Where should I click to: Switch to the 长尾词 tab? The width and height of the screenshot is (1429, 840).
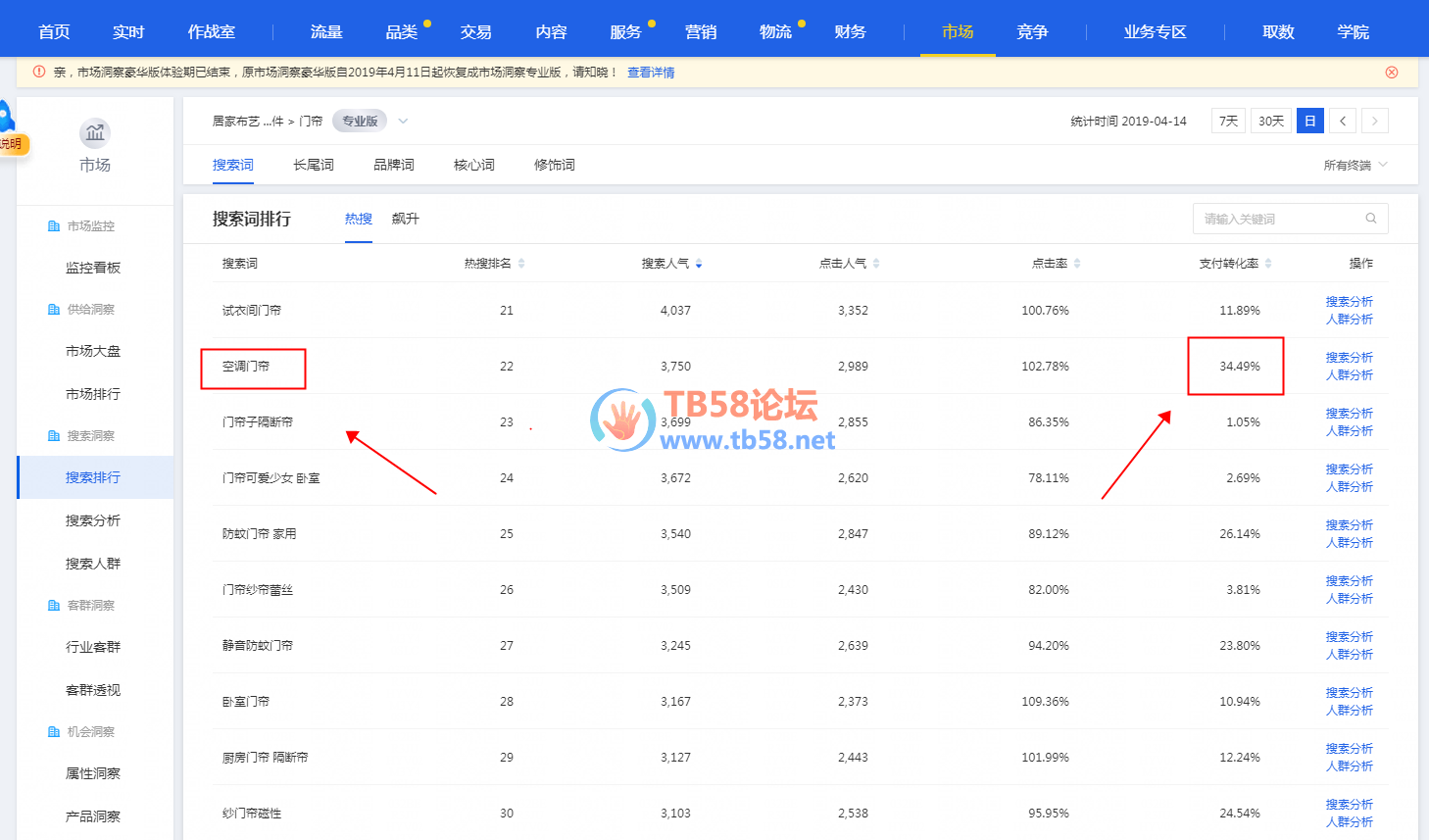click(x=314, y=165)
